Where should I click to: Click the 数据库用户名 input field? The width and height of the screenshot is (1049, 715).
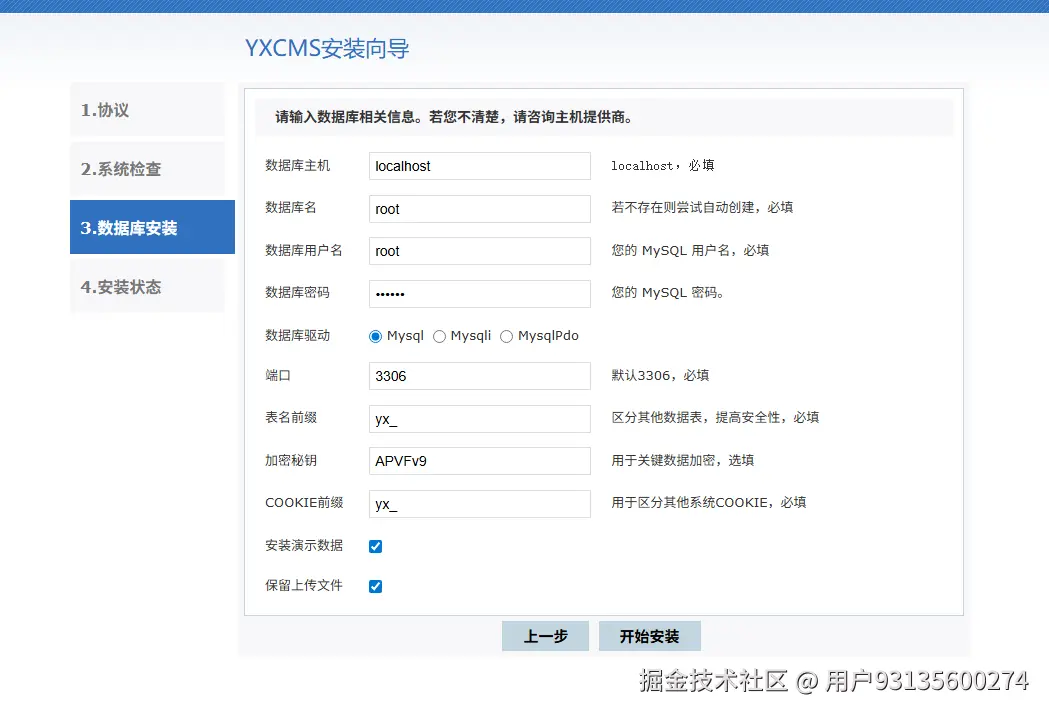[480, 251]
